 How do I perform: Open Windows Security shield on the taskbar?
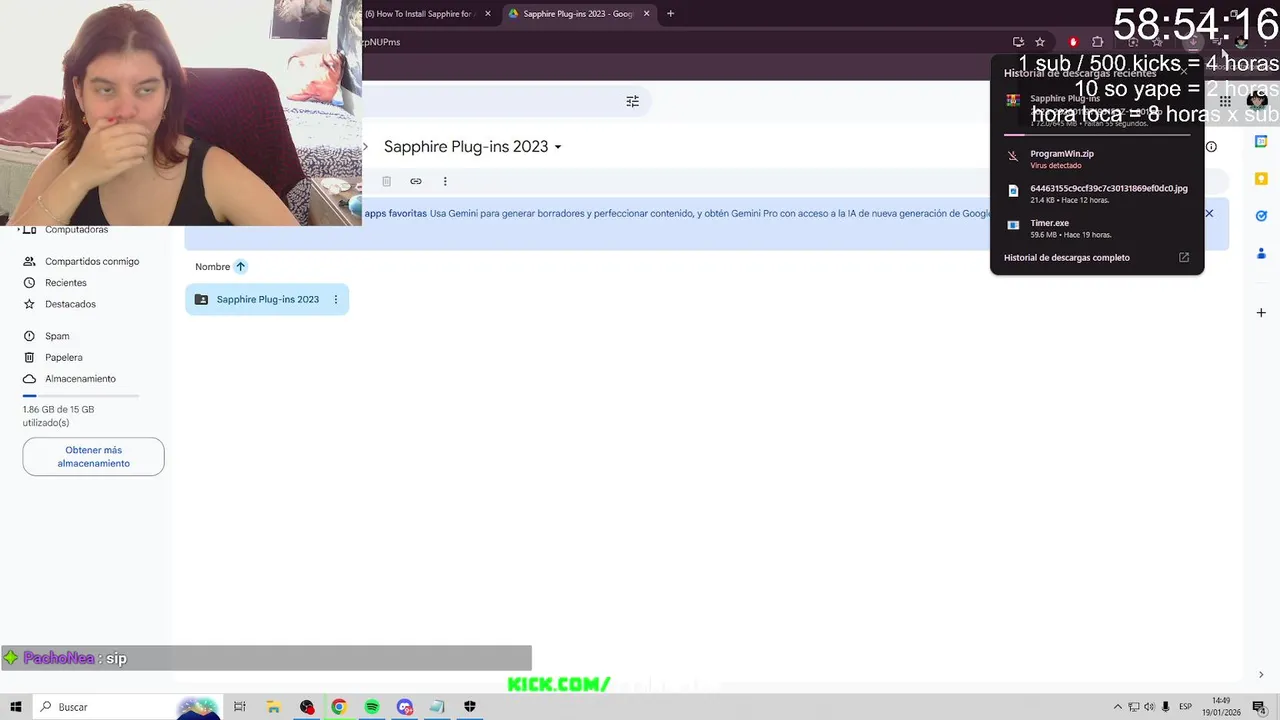click(x=470, y=707)
